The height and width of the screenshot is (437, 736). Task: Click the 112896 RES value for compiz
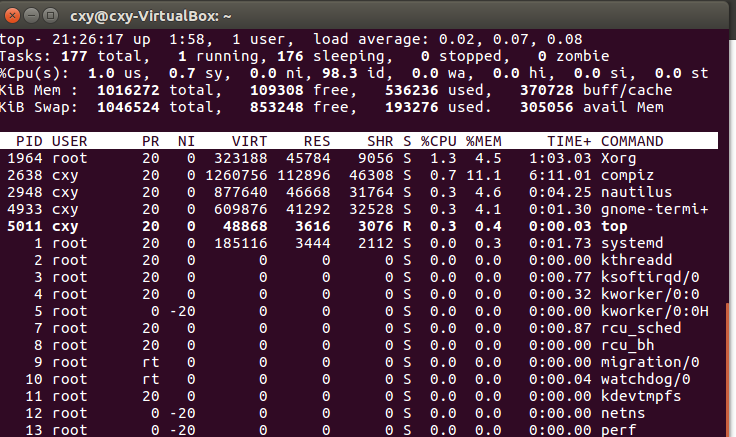coord(304,176)
